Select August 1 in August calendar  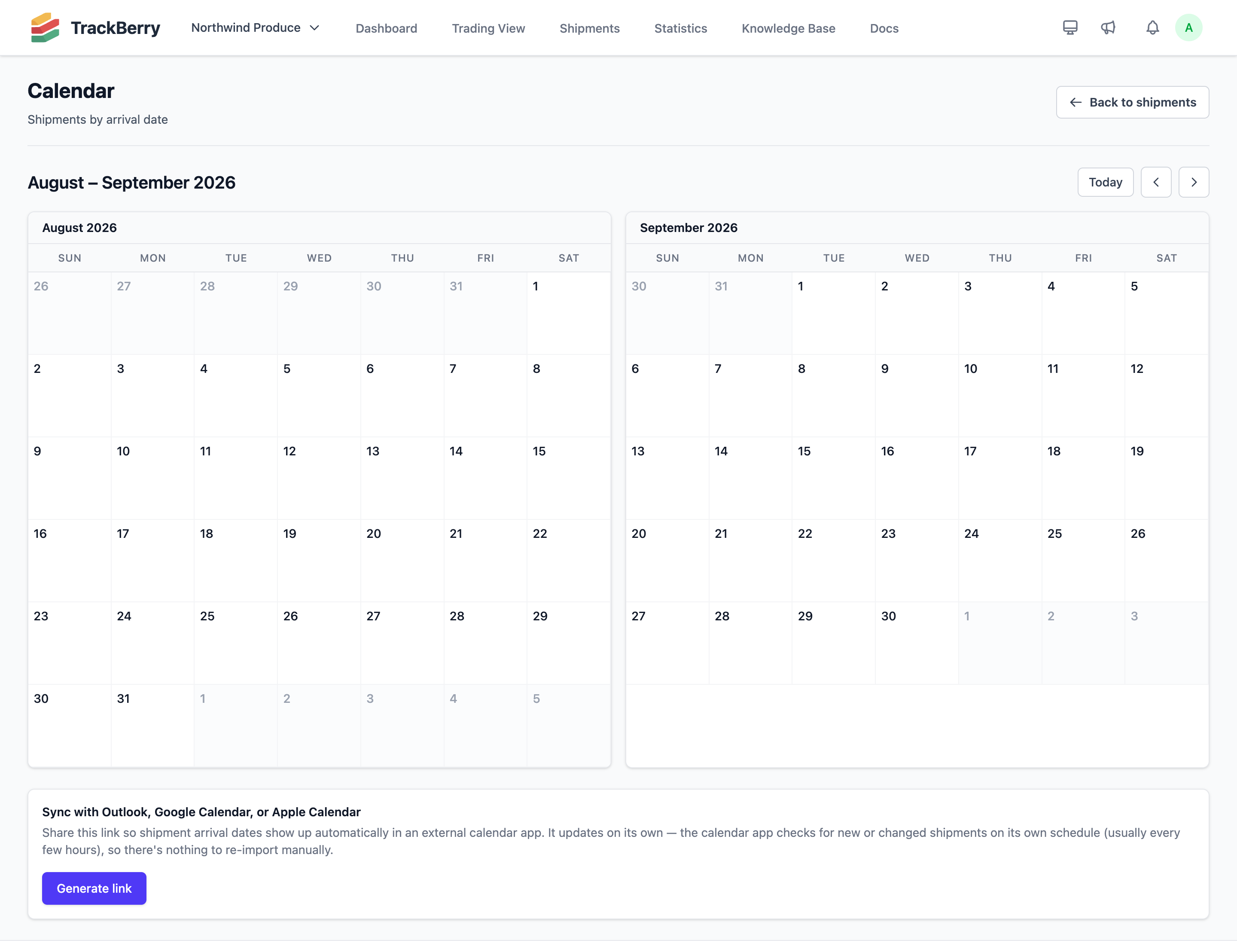[x=569, y=313]
